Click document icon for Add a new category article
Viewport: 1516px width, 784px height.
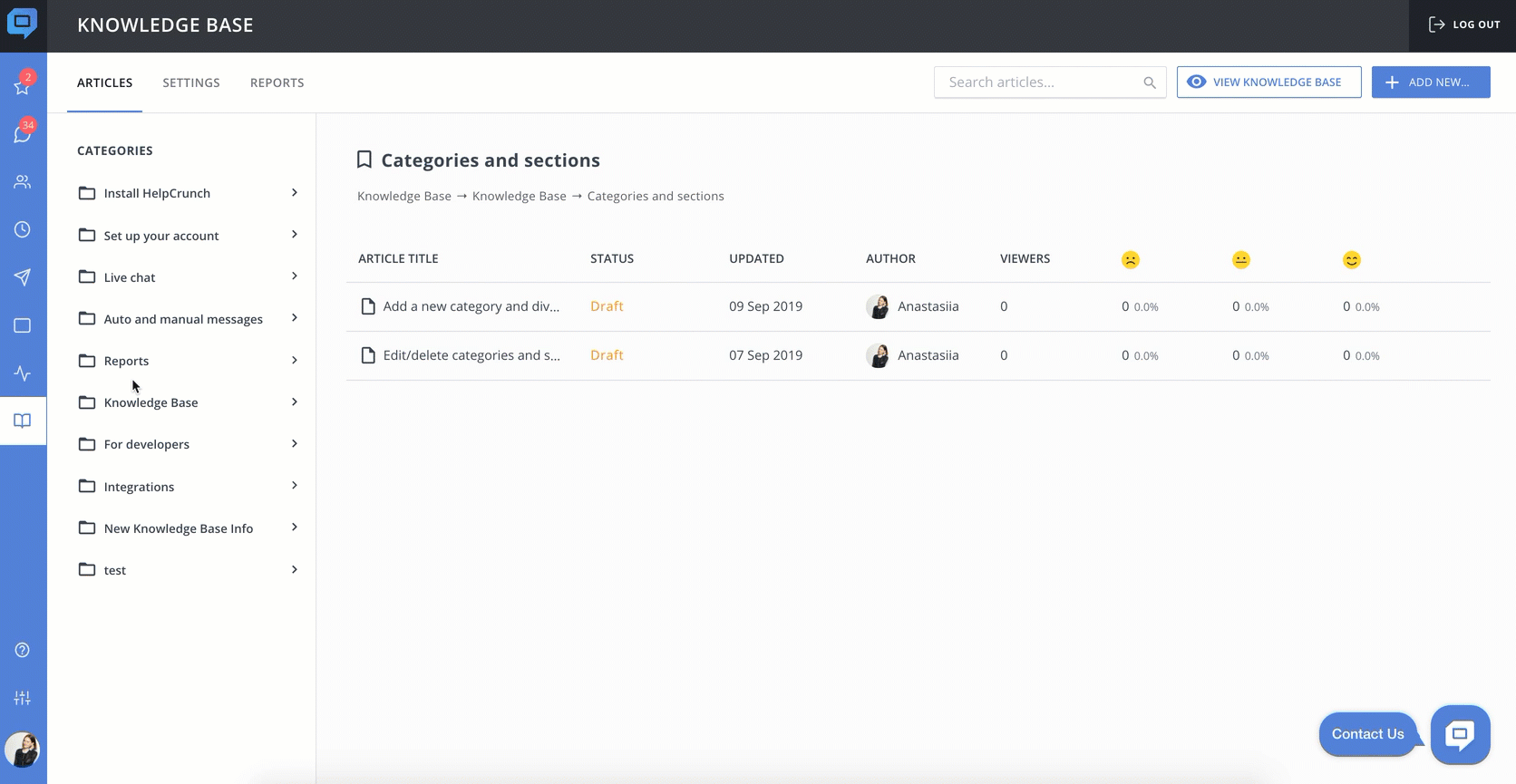tap(368, 306)
